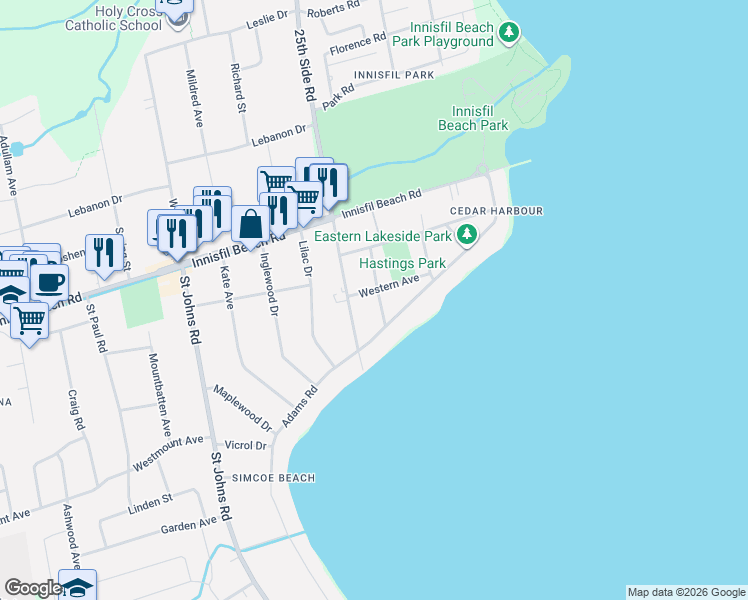Click the Craig Rd street label
The width and height of the screenshot is (748, 600).
(76, 410)
